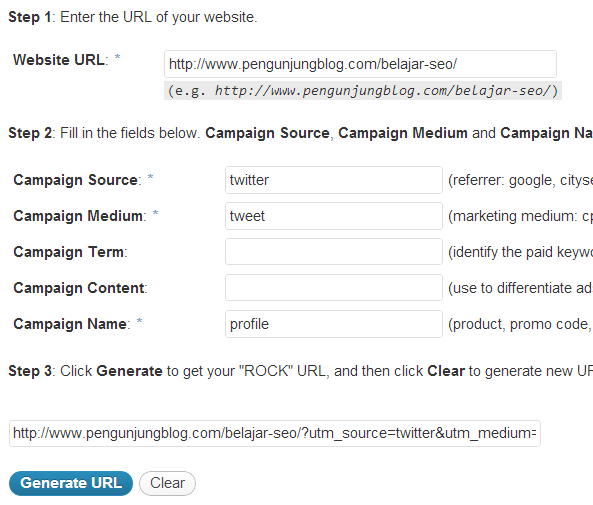Click the Website URL label

(61, 60)
